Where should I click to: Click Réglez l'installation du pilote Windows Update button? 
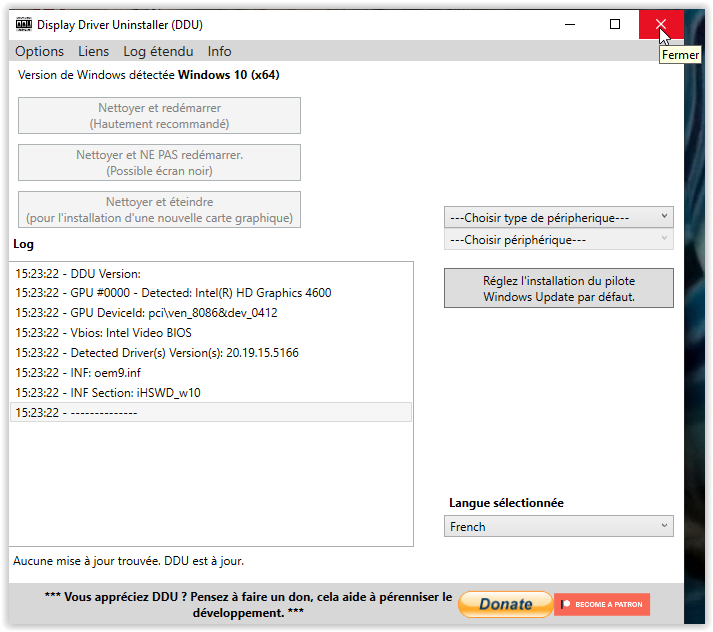pyautogui.click(x=558, y=288)
